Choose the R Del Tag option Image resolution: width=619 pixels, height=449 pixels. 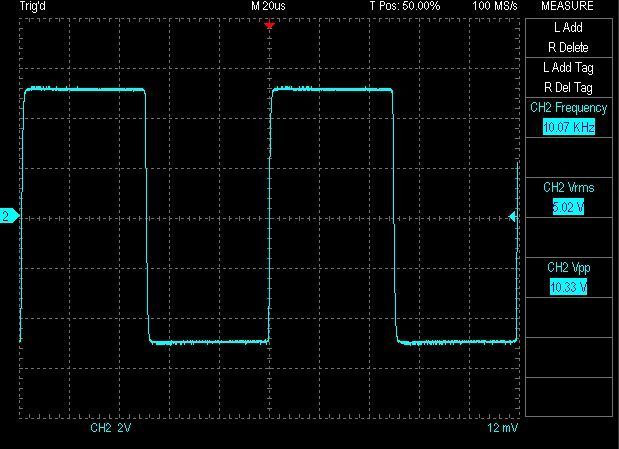tap(568, 87)
